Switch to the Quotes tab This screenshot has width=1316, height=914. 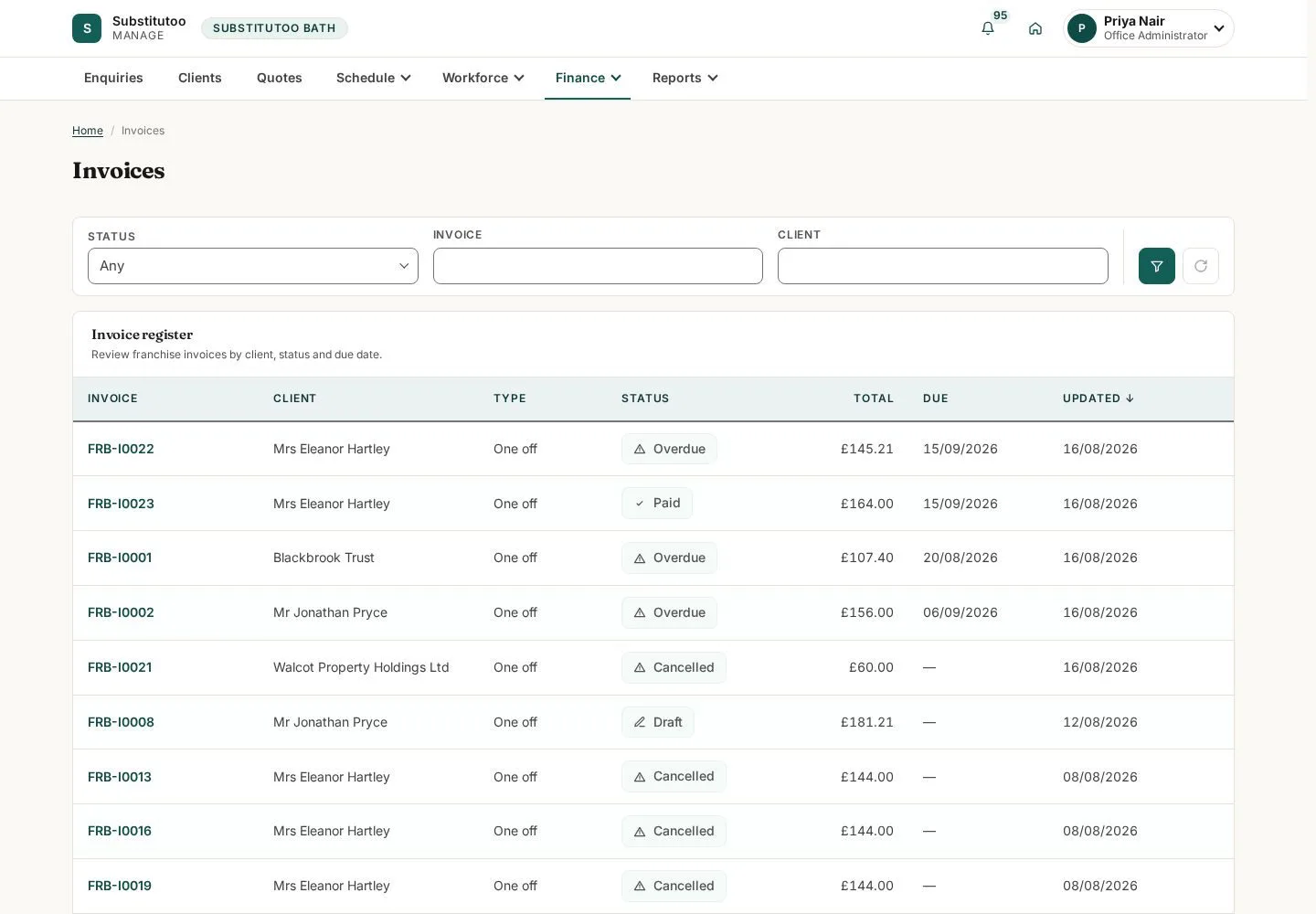pyautogui.click(x=280, y=78)
